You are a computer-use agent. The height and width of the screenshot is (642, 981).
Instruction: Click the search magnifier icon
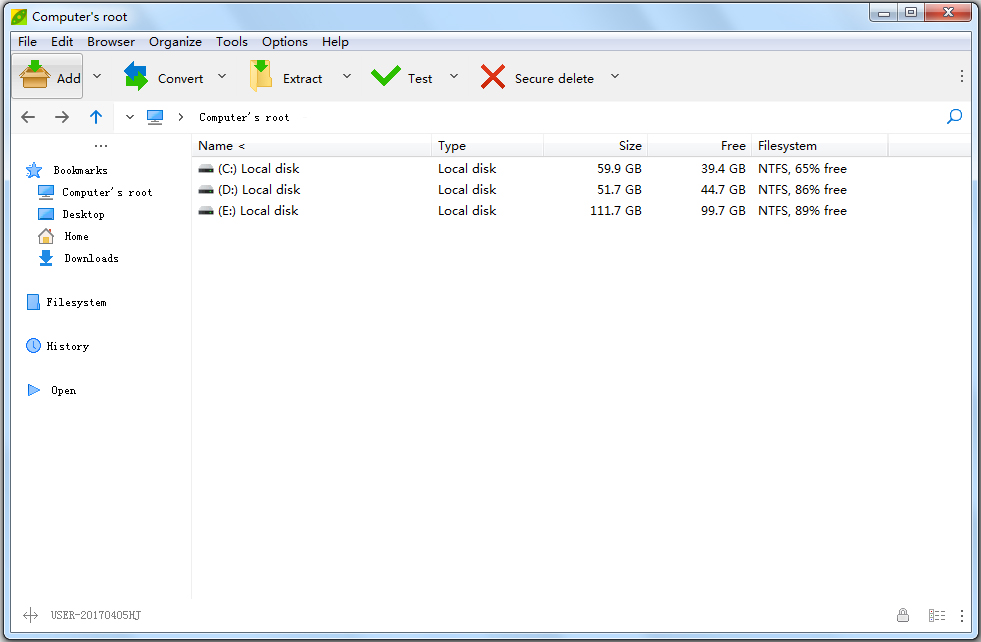954,117
